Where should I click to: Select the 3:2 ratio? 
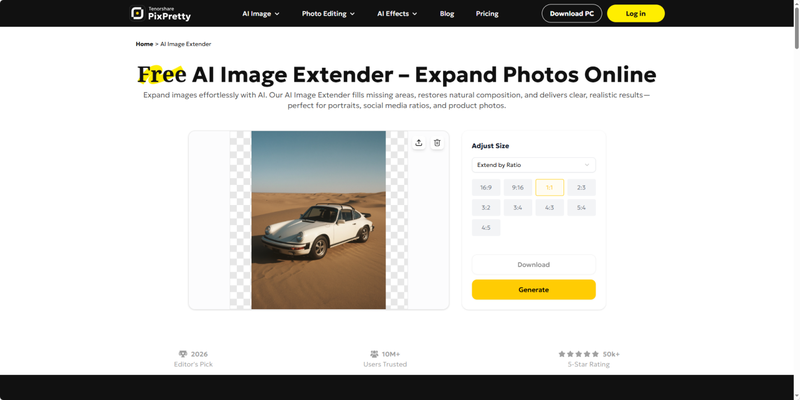[486, 208]
